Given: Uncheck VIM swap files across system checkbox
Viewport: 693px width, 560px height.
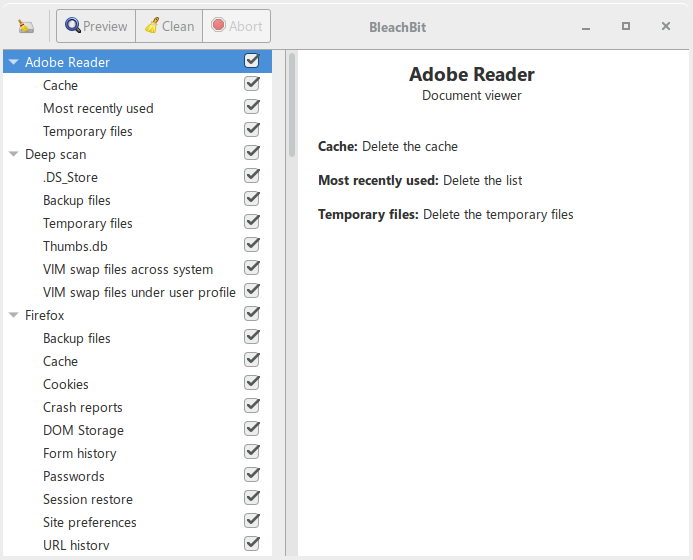Looking at the screenshot, I should click(251, 267).
